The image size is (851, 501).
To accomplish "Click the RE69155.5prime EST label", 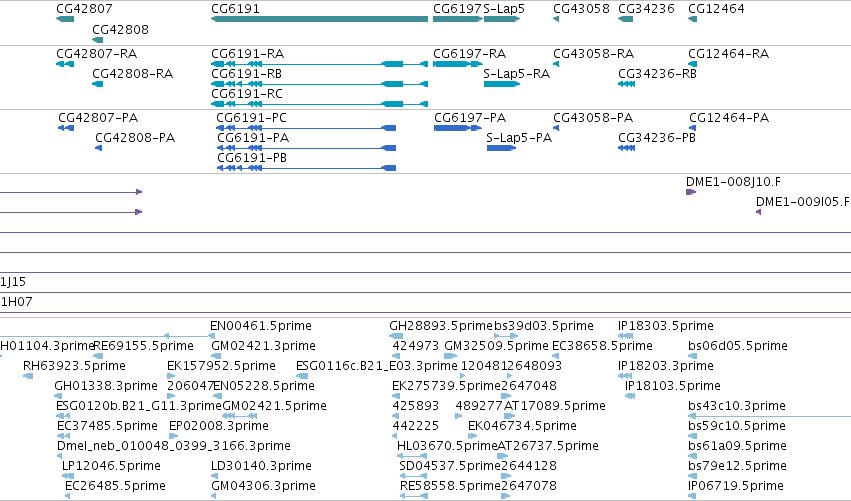I will 143,346.
